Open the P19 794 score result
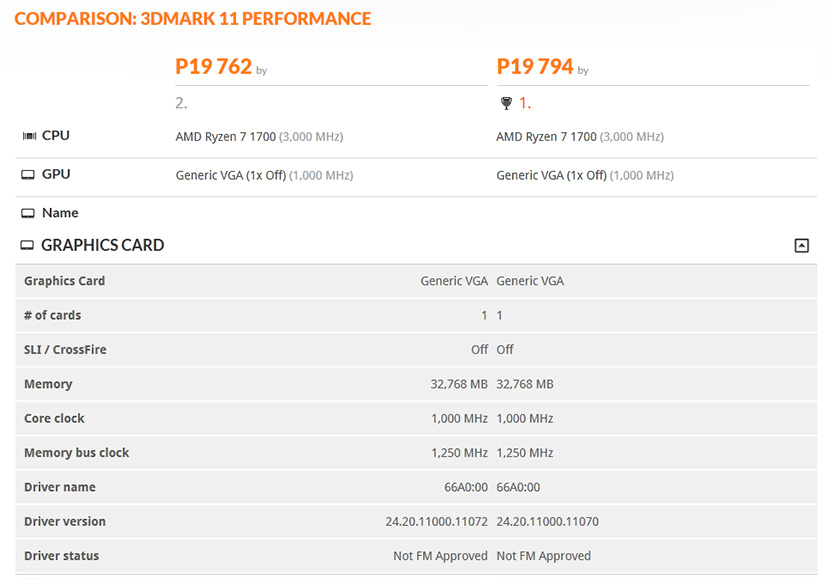Viewport: 831px width, 579px height. click(x=535, y=67)
